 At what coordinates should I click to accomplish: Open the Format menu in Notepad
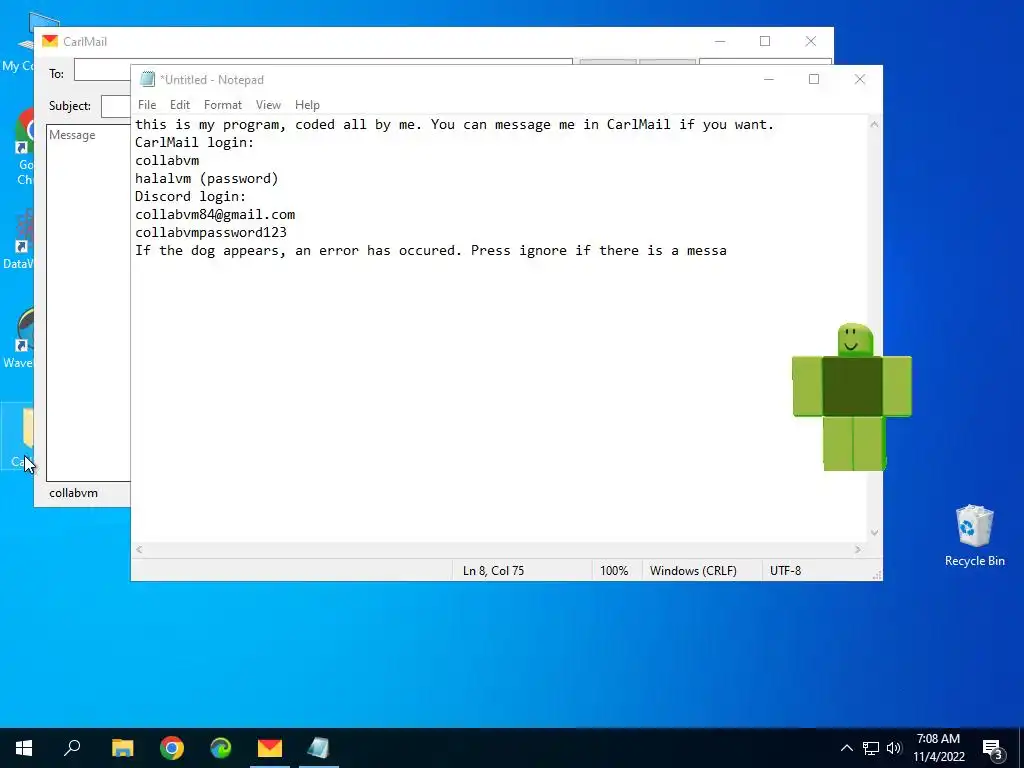pyautogui.click(x=223, y=104)
